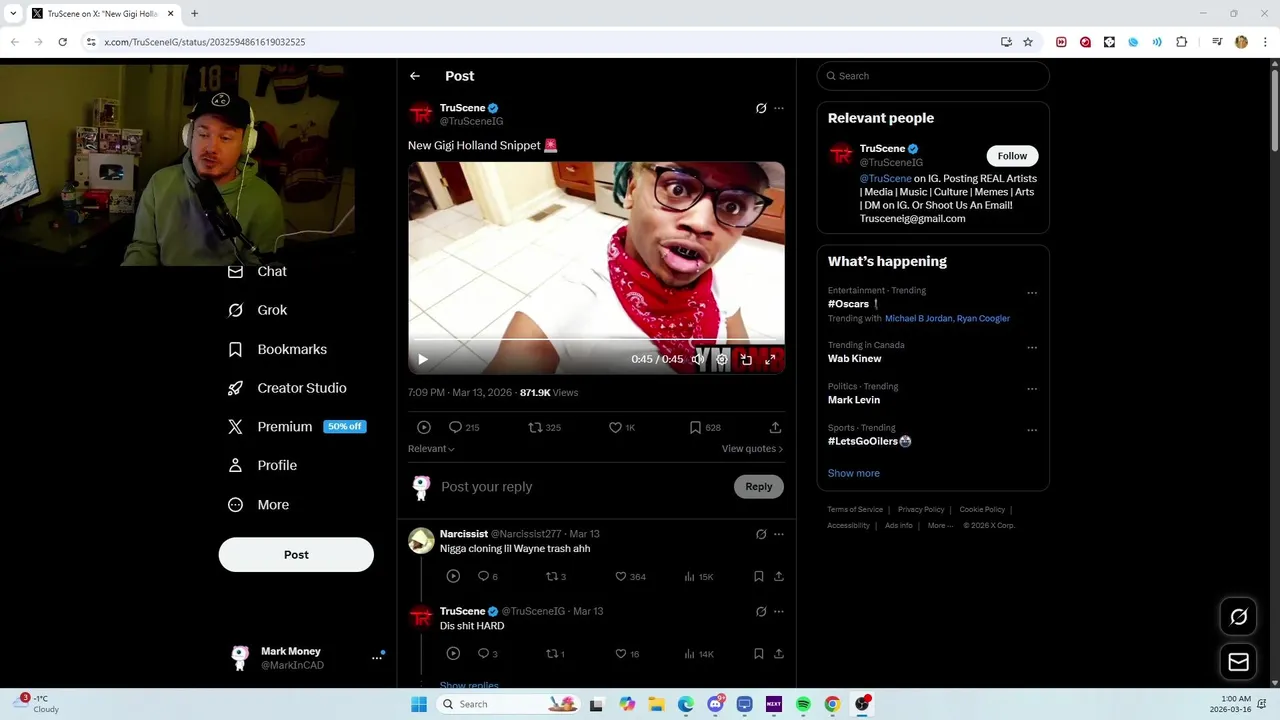Open Grok in the sidebar
Image resolution: width=1280 pixels, height=720 pixels.
click(257, 310)
